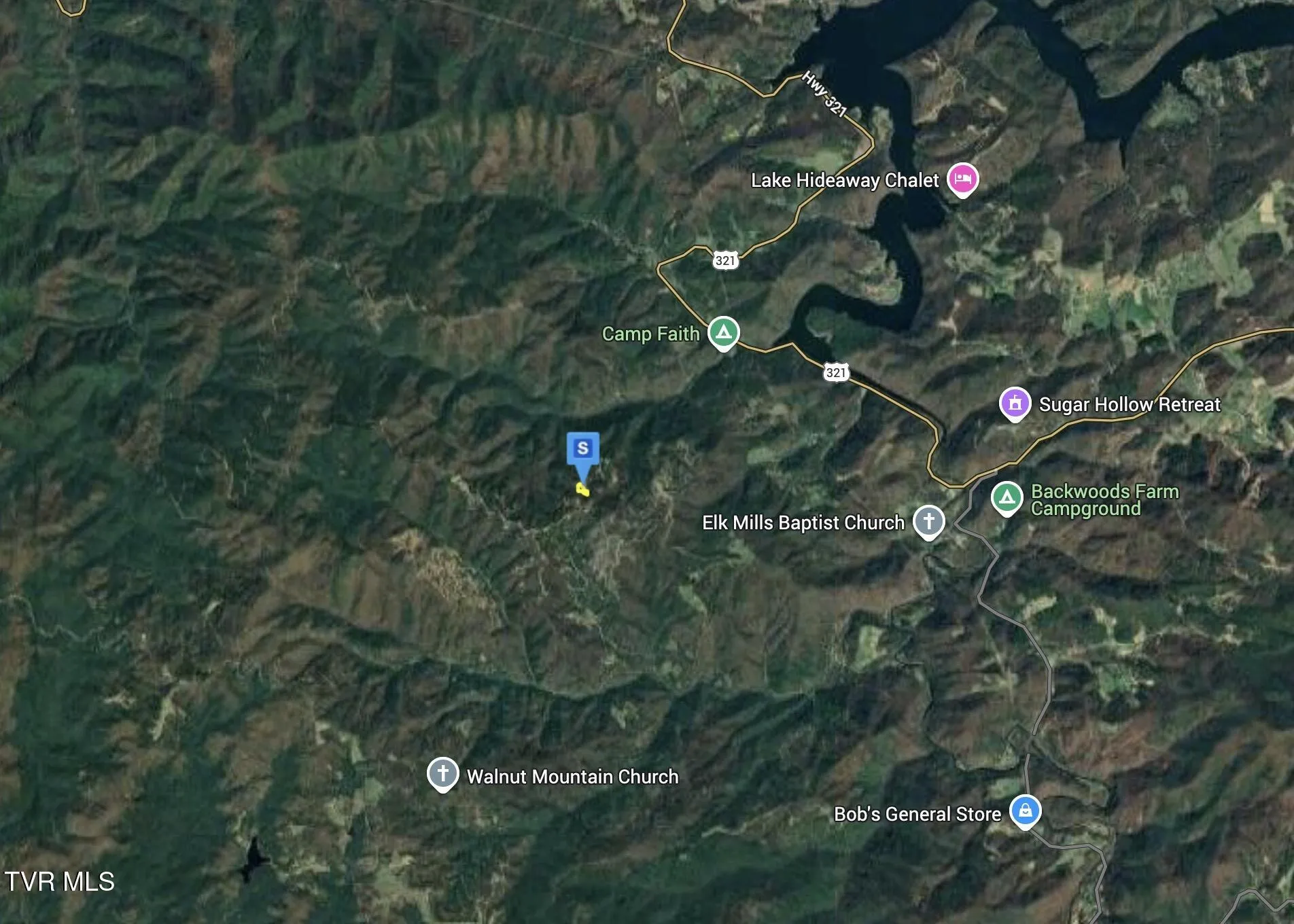Open the Walnut Mountain Church marker
The height and width of the screenshot is (924, 1294).
(442, 775)
